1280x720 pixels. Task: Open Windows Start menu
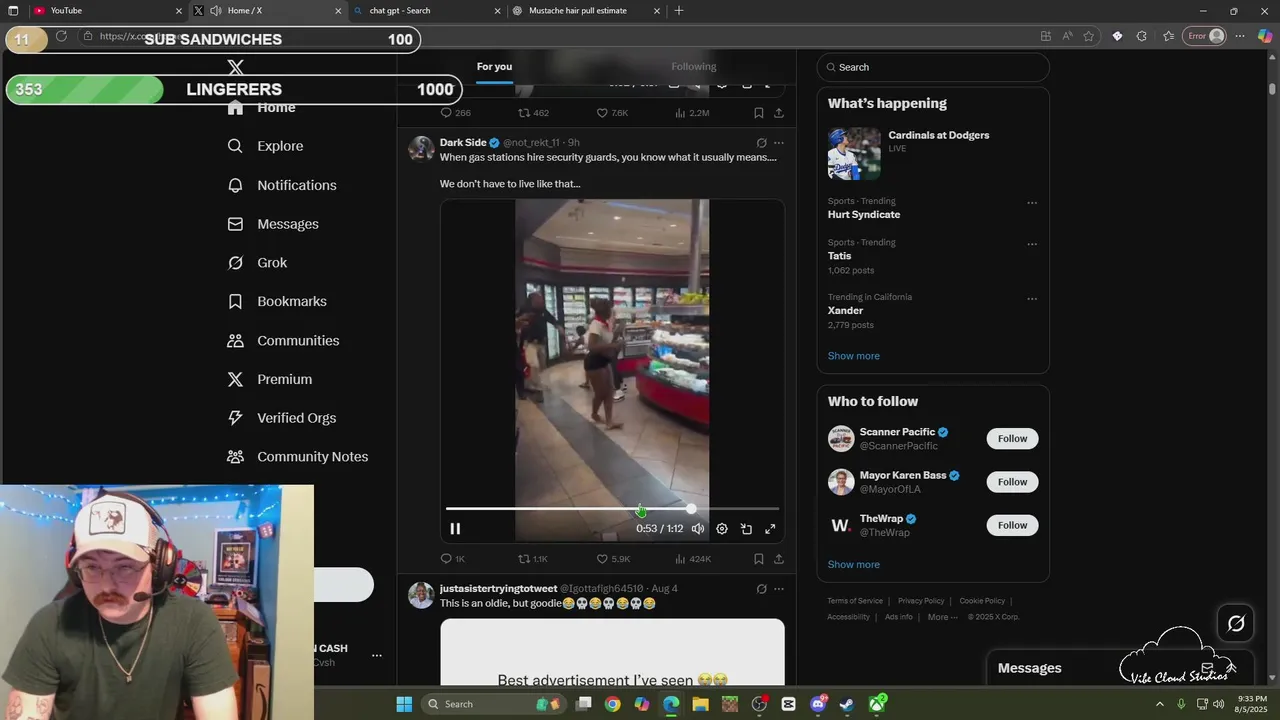click(x=404, y=704)
